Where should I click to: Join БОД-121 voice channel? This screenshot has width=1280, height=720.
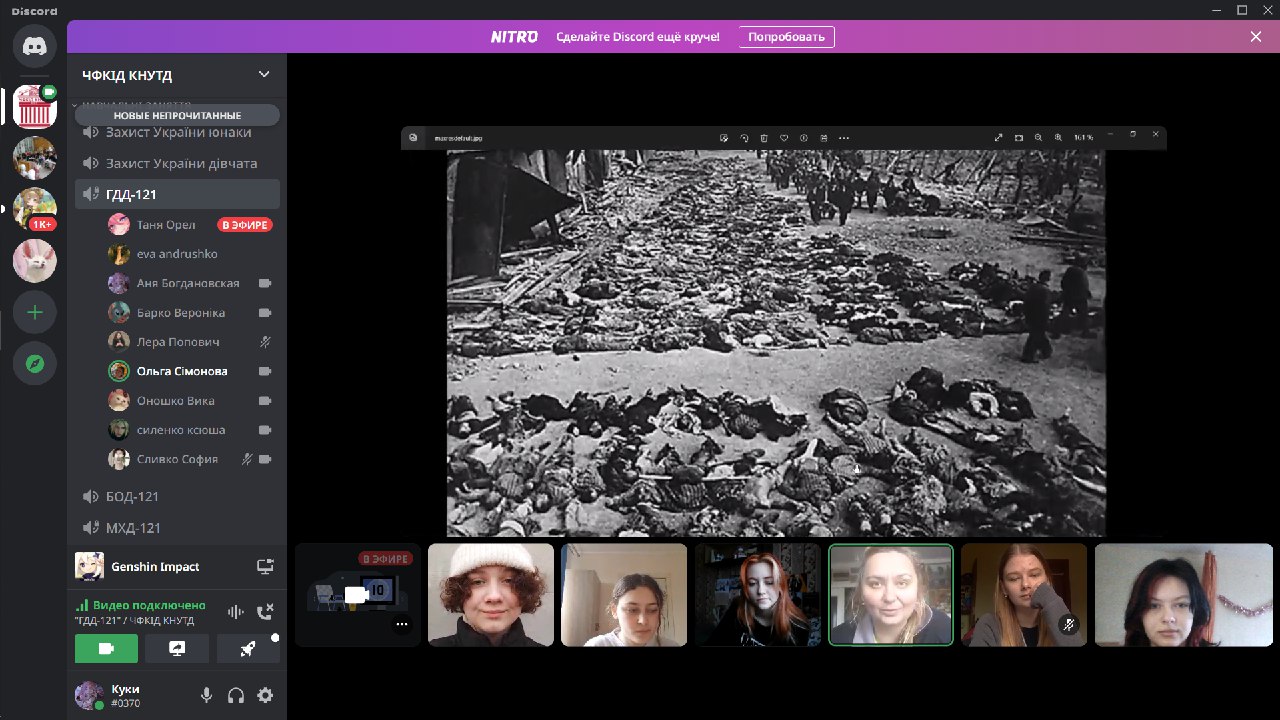[132, 496]
